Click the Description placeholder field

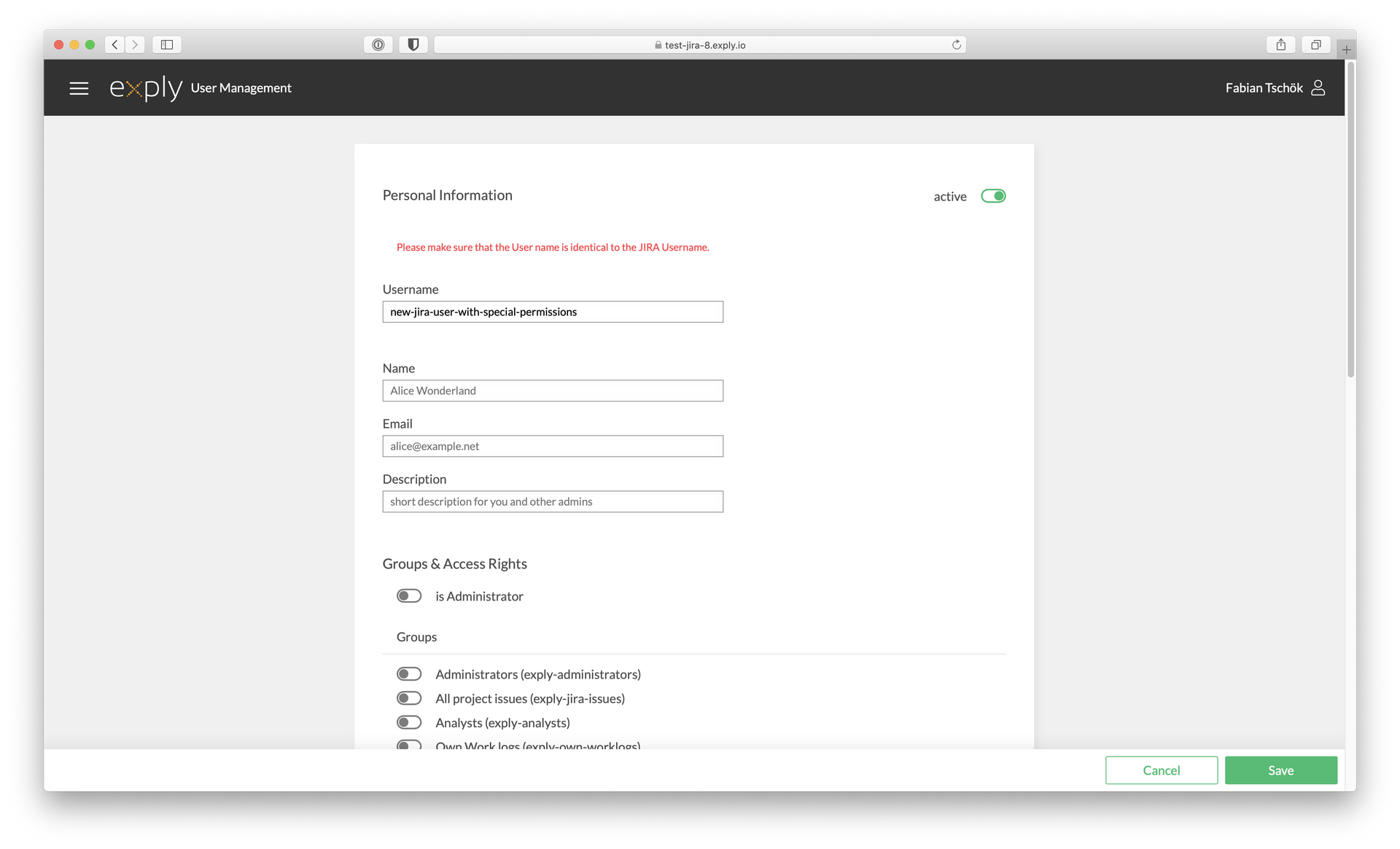[x=553, y=501]
